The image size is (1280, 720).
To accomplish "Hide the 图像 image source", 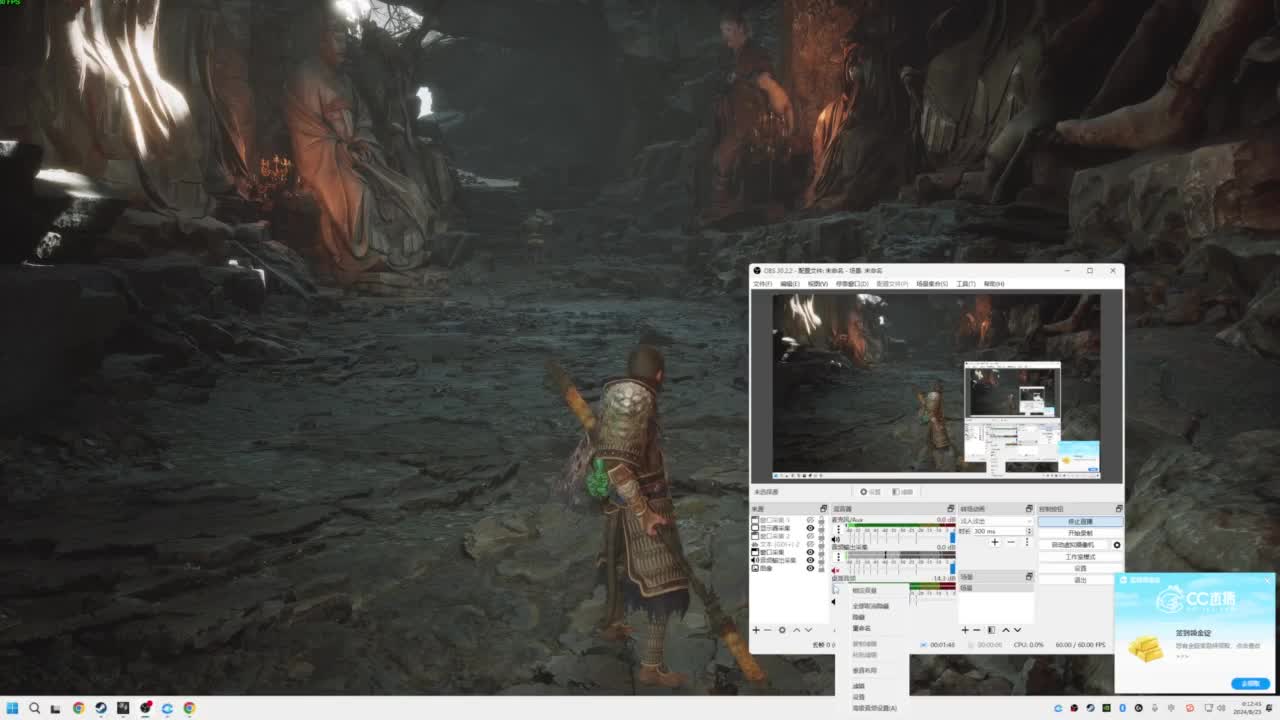I will coord(810,568).
